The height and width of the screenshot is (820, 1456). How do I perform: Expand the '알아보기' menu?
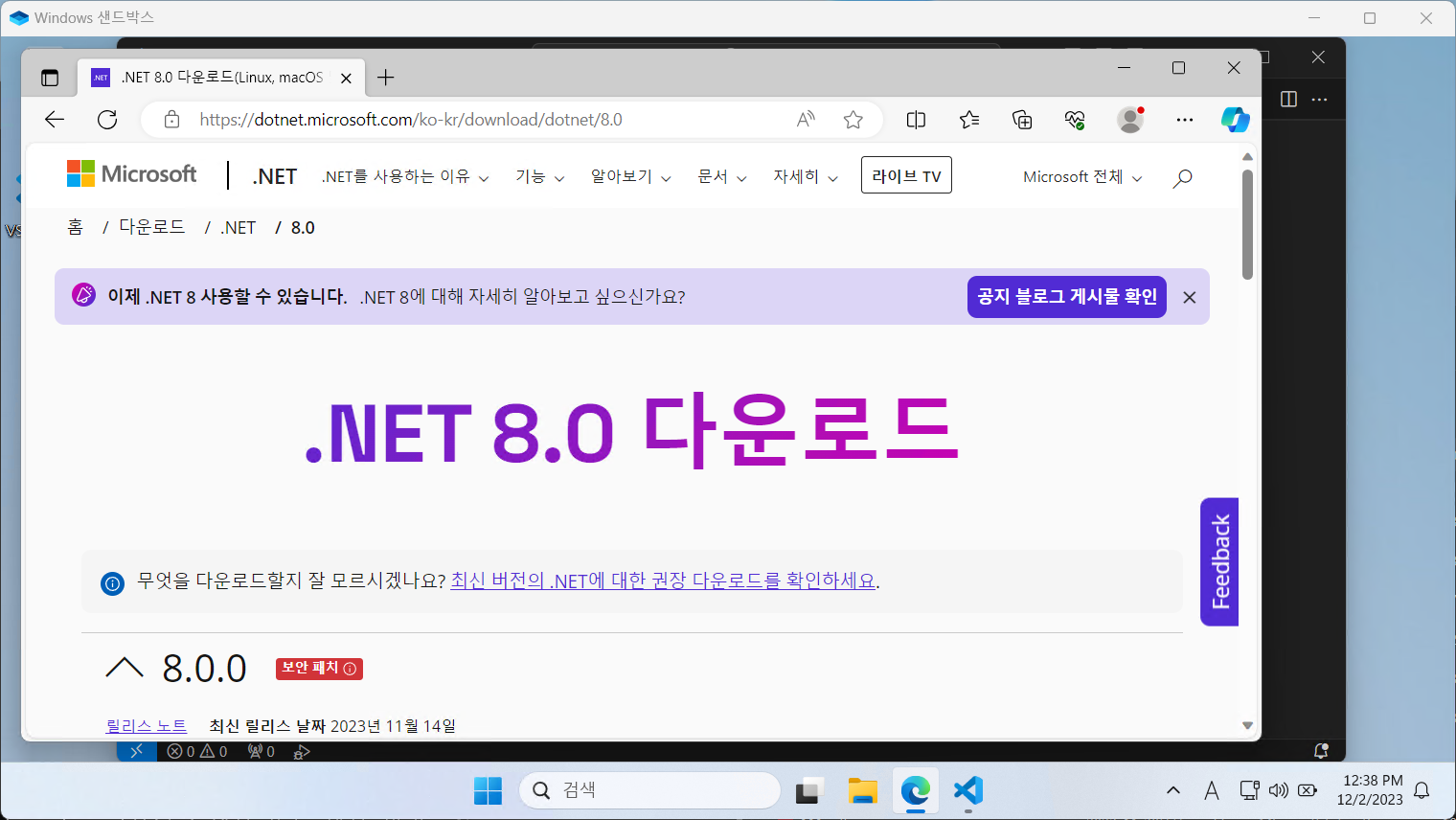click(631, 177)
